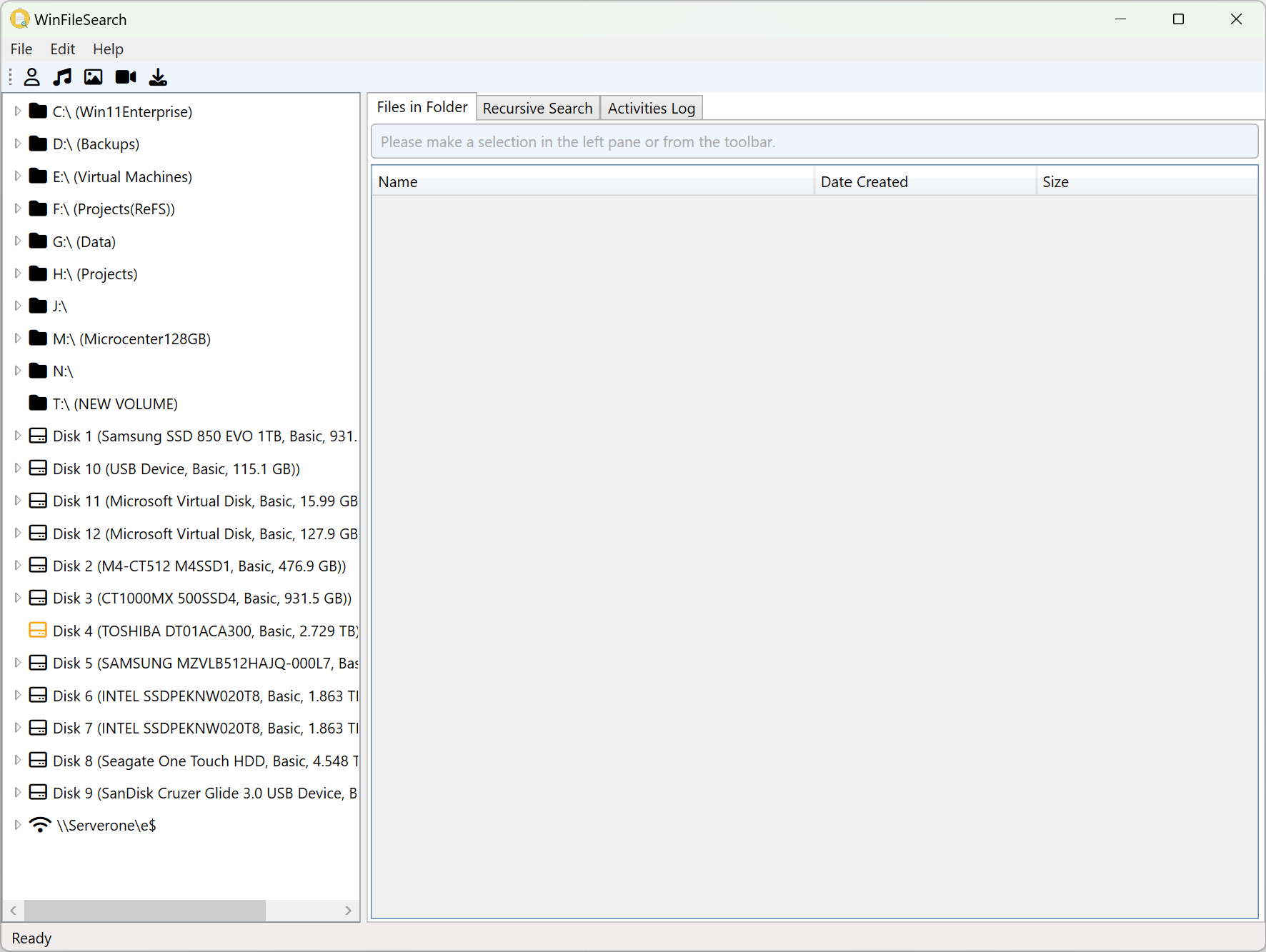Click the disk icon for Disk 6 INTEL
Screen dimensions: 1266x952
38,695
